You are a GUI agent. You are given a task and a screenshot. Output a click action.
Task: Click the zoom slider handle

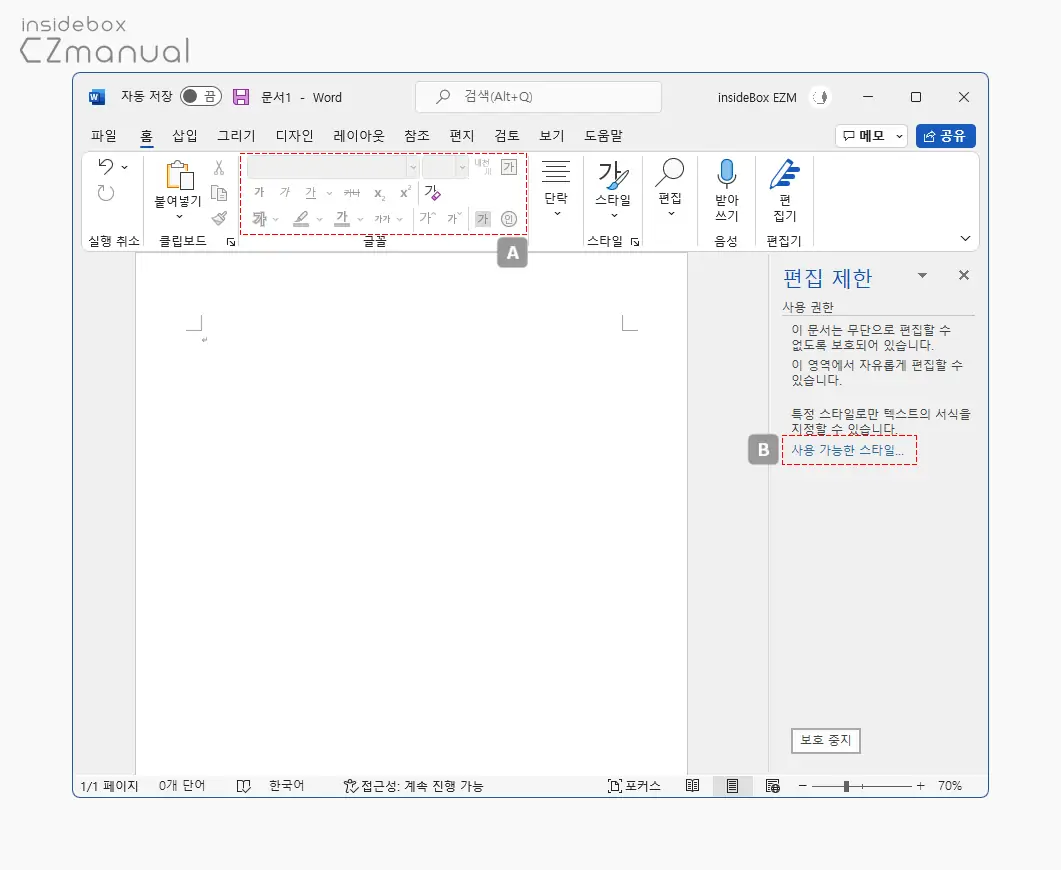[846, 786]
